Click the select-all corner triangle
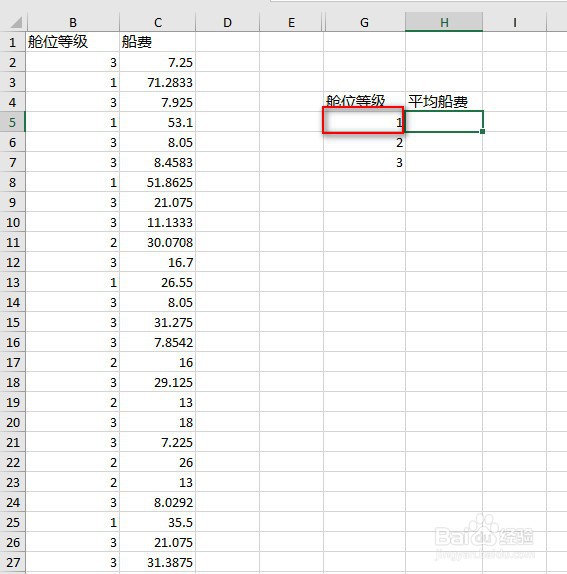 pos(16,22)
